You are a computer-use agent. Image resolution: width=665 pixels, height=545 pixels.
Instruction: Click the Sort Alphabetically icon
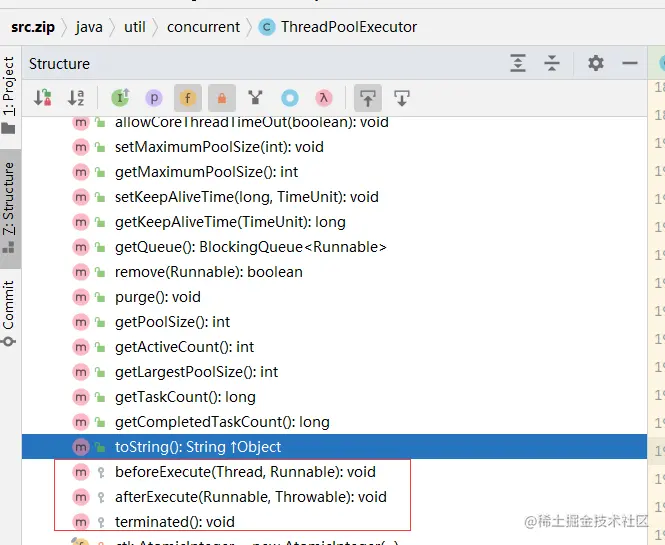click(x=76, y=98)
